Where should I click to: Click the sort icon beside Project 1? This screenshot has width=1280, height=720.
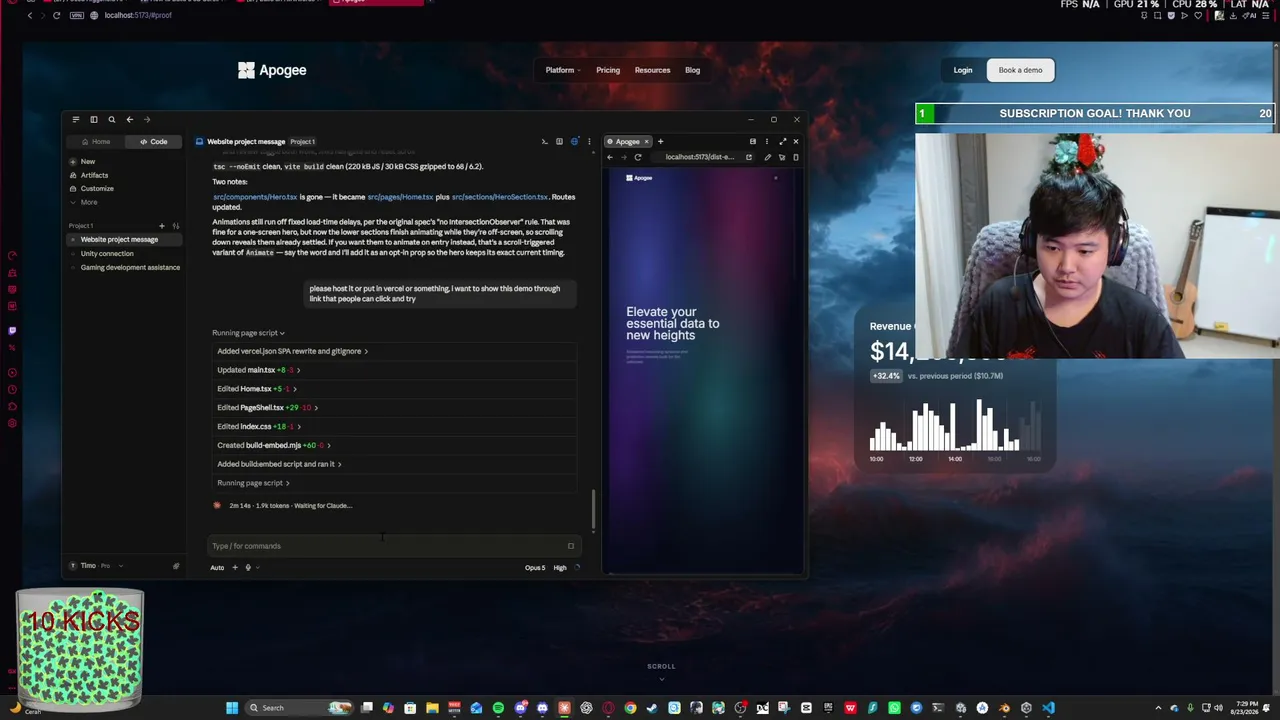[176, 226]
